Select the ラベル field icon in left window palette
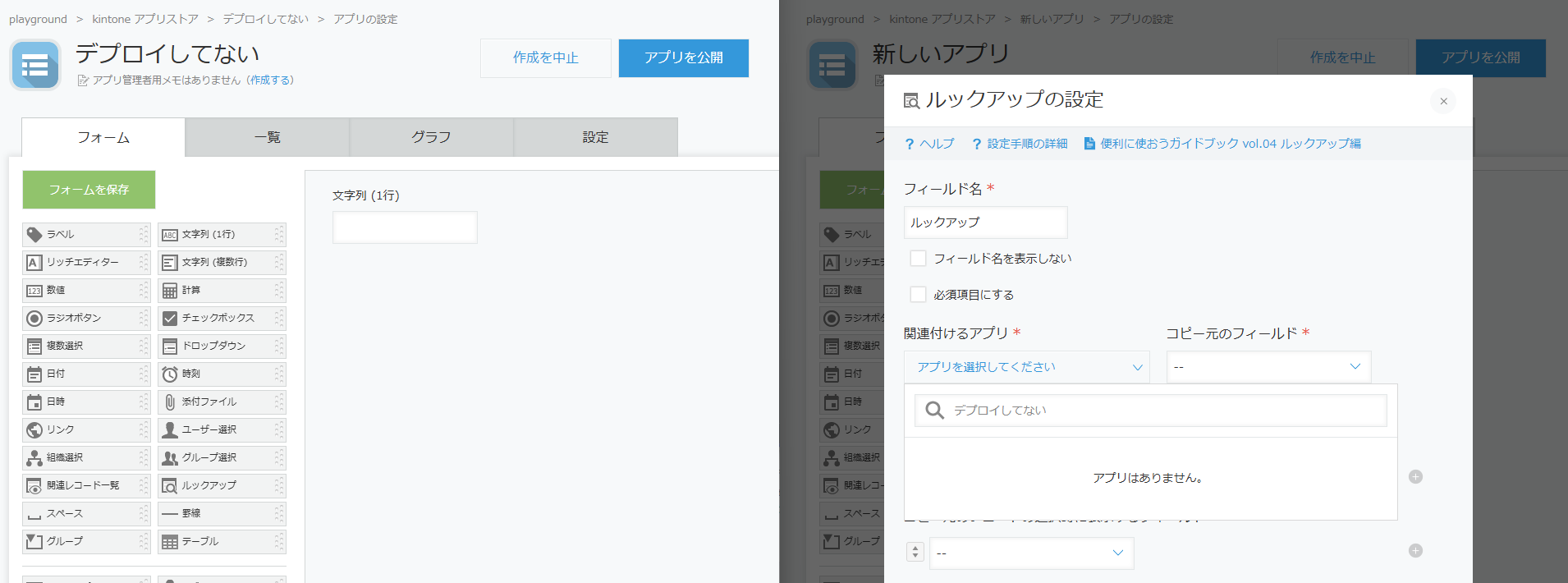Image resolution: width=1568 pixels, height=583 pixels. pyautogui.click(x=34, y=235)
